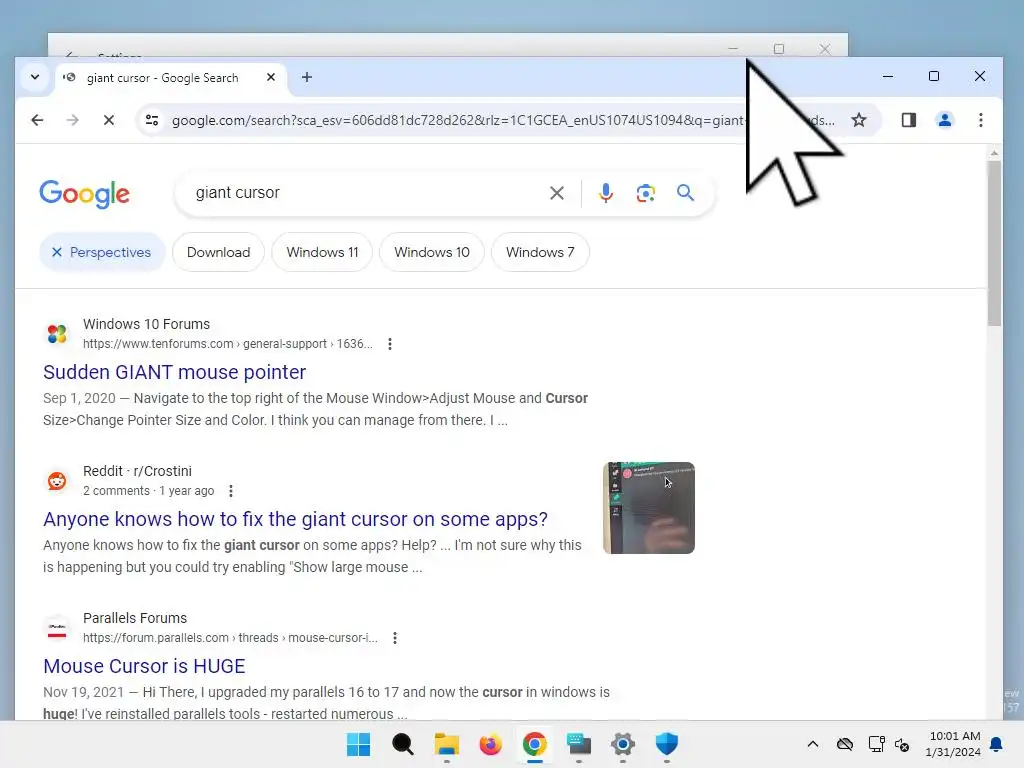Go back to the previous page
The height and width of the screenshot is (768, 1024).
37,120
